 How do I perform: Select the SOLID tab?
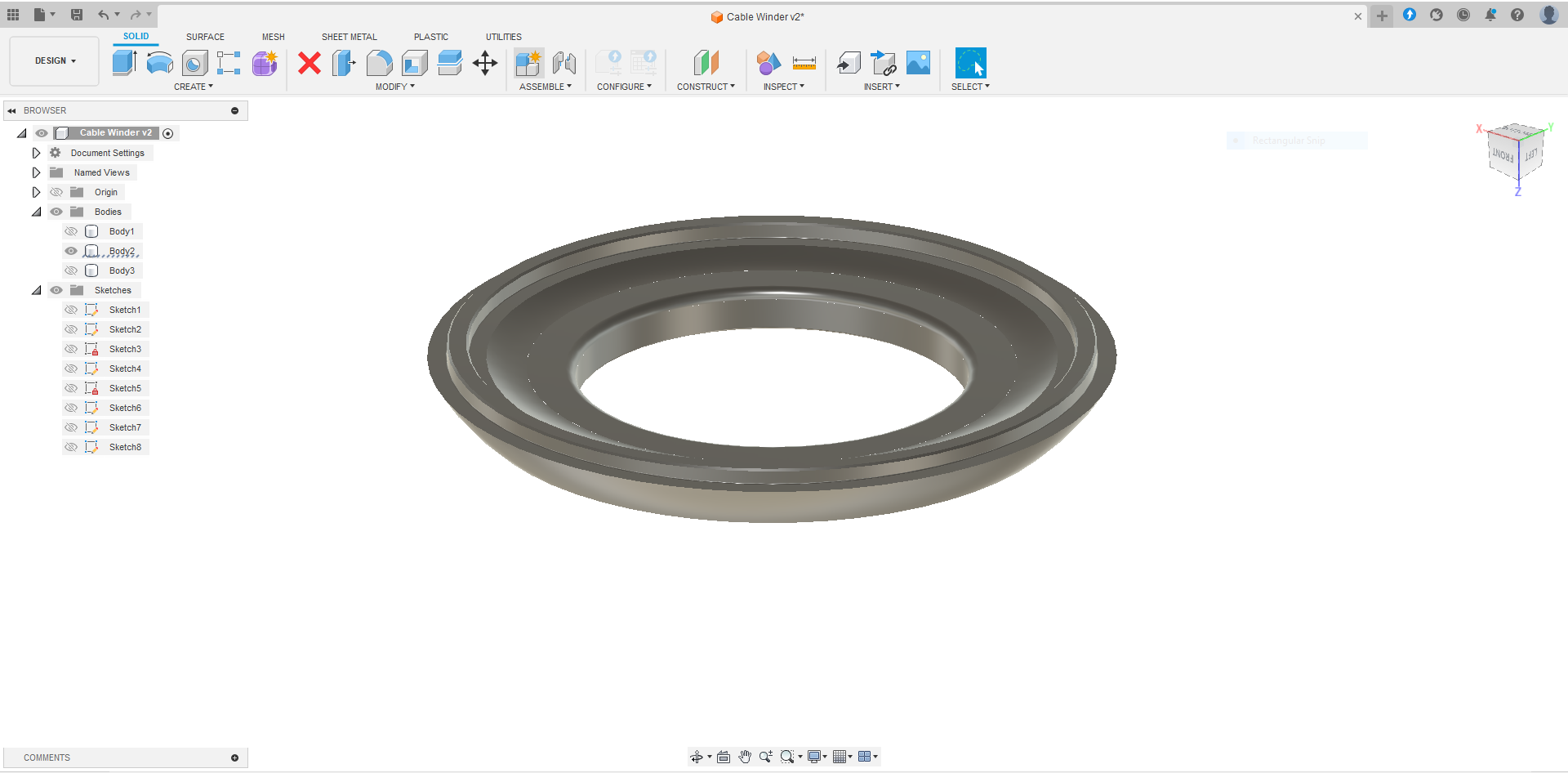[136, 36]
